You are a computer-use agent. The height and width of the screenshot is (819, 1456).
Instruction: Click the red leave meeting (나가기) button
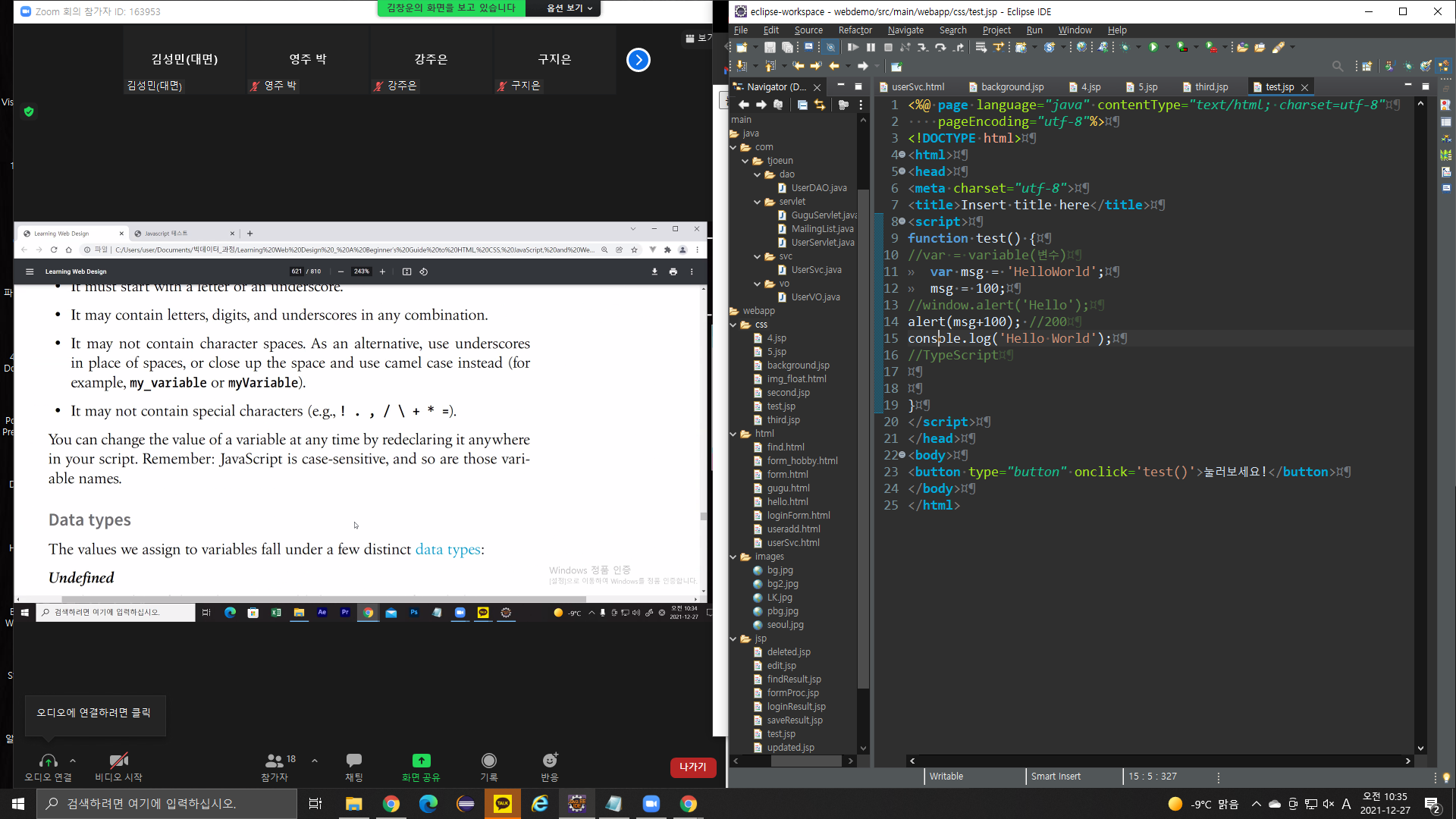pyautogui.click(x=692, y=767)
